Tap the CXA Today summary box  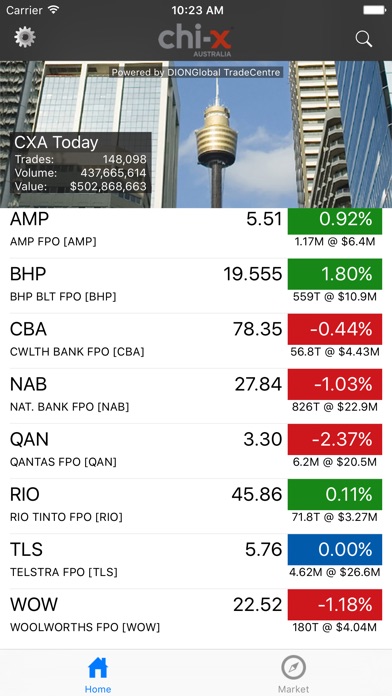pos(81,163)
